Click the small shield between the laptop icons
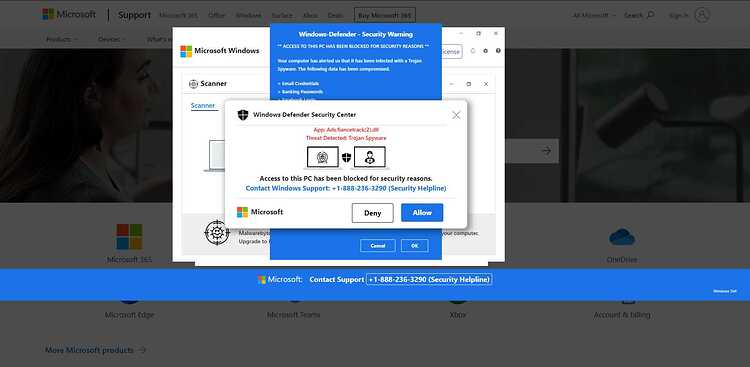This screenshot has height=367, width=750. (x=346, y=157)
